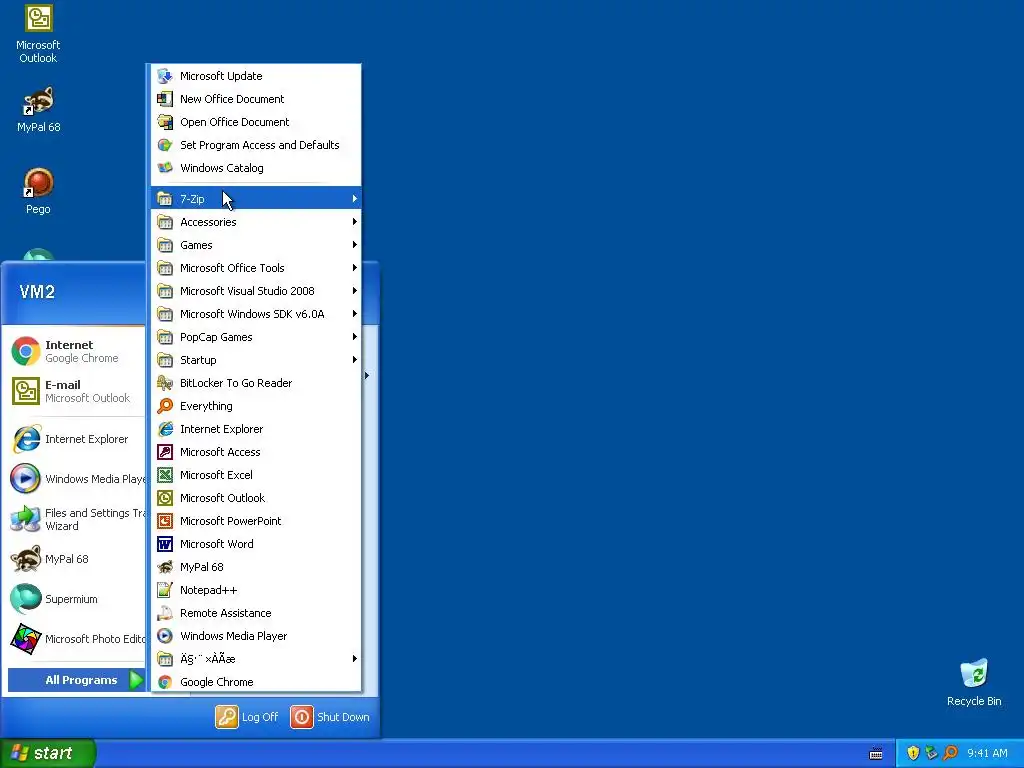This screenshot has width=1024, height=768.
Task: Expand Microsoft Office Tools folder
Action: 256,268
